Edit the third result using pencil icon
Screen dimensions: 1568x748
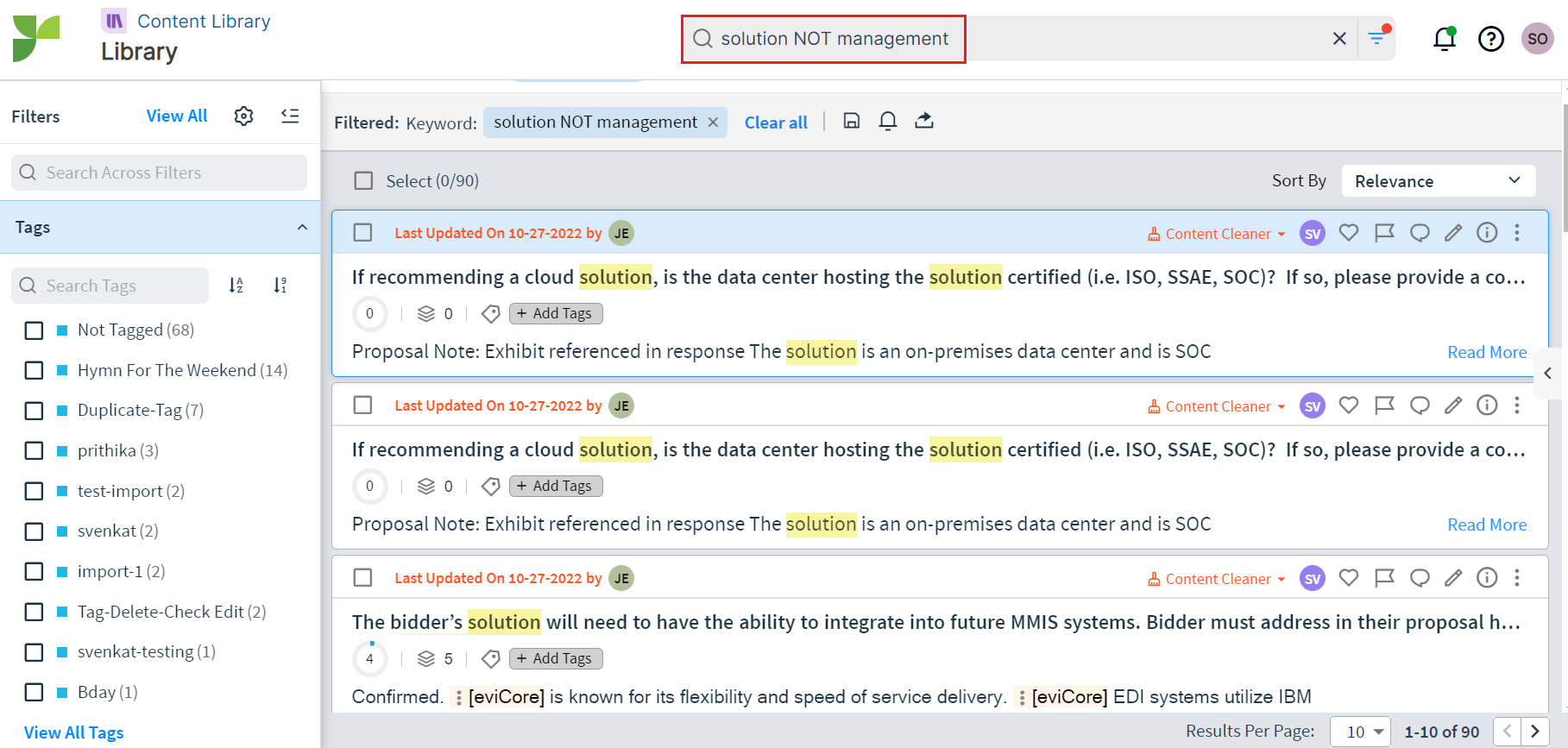tap(1453, 578)
